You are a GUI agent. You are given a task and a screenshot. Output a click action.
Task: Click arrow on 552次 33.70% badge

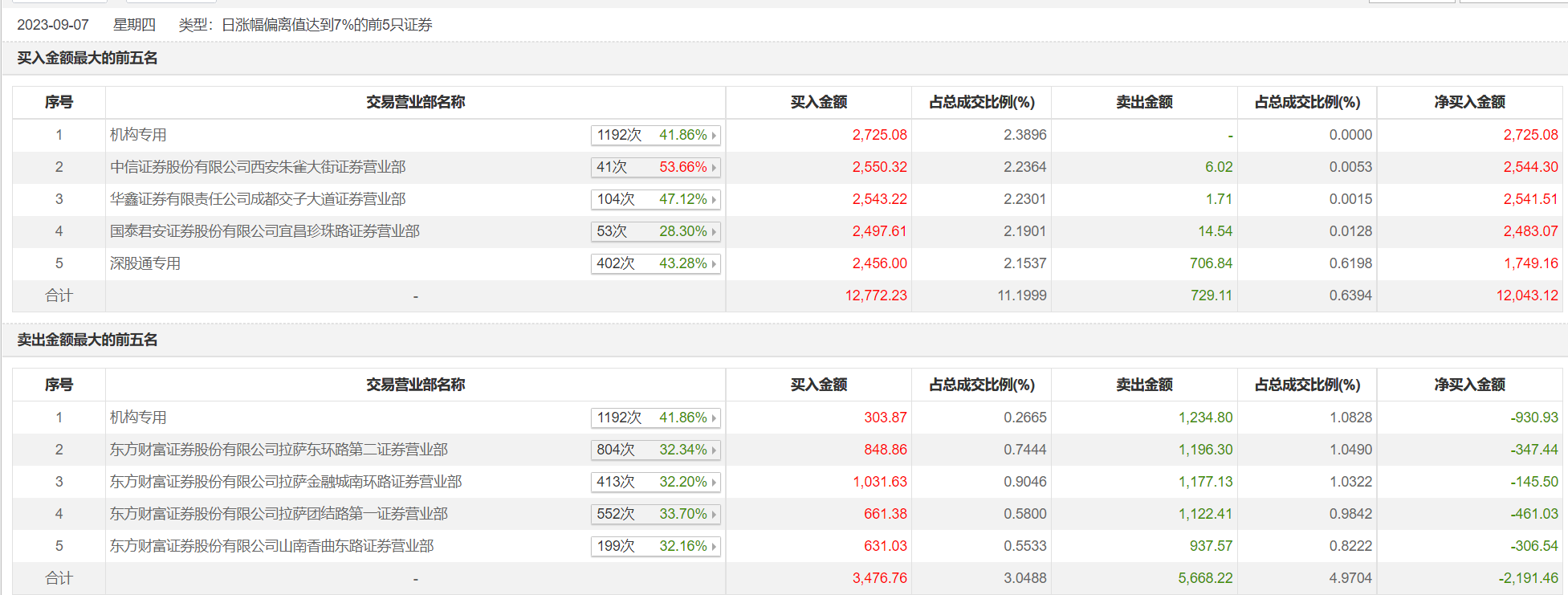[714, 515]
